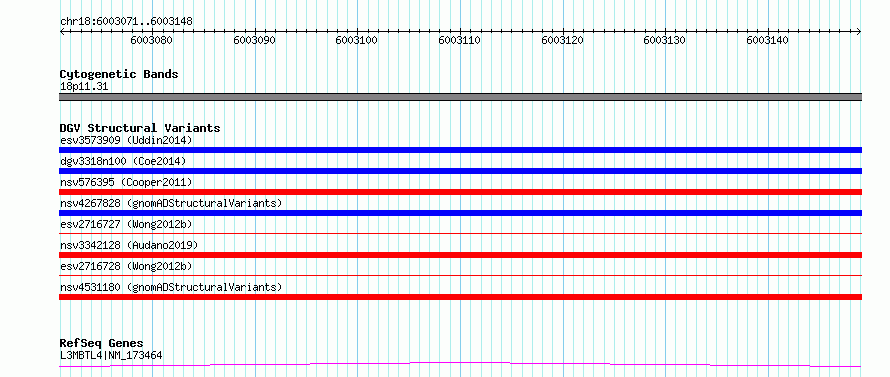
Task: Click esv2716728 (Wong2012b) variant label
Action: pos(126,266)
